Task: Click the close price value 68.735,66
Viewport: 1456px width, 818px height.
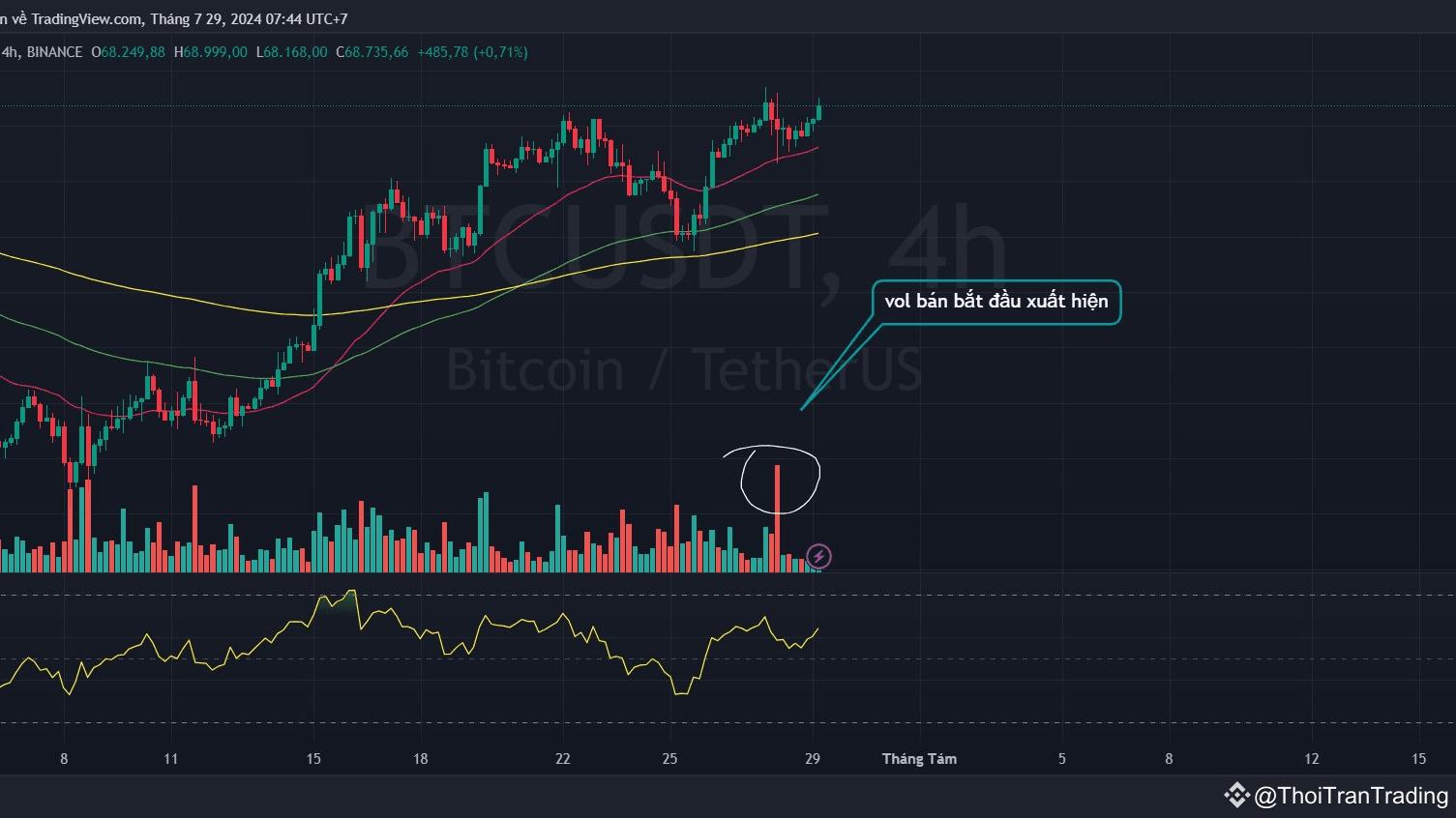Action: (x=377, y=52)
